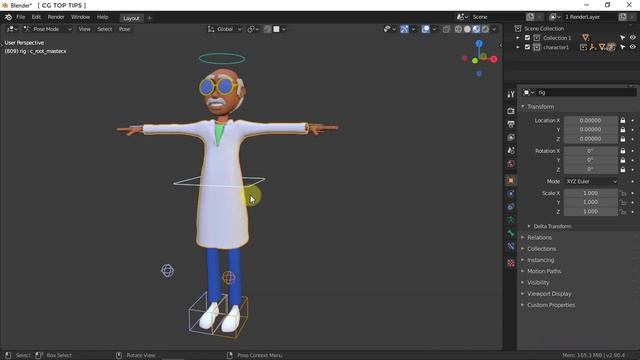Expand the Collection 1 tree item

pos(518,38)
